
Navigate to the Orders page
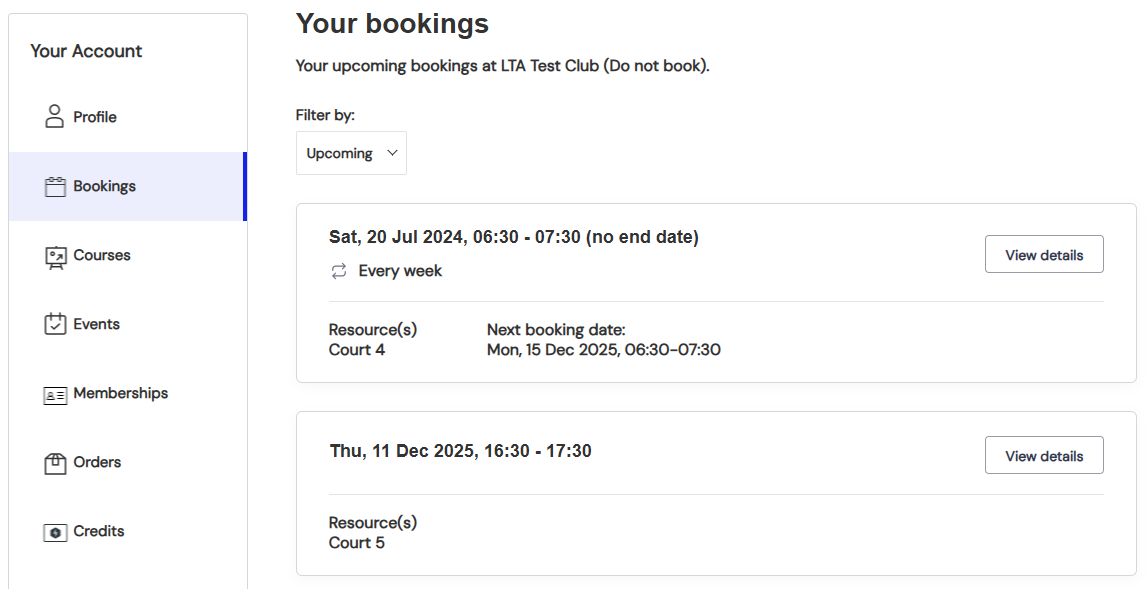tap(97, 462)
